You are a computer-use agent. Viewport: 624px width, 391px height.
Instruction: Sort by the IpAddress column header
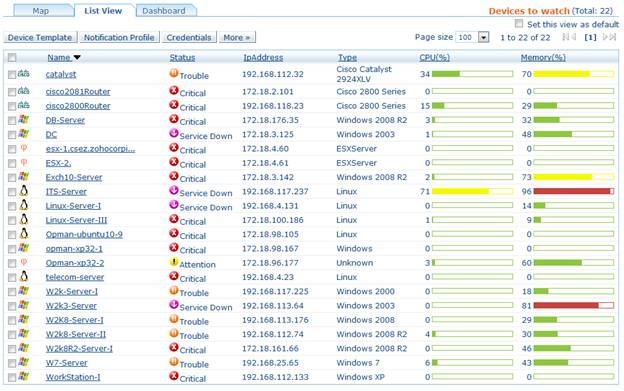coord(263,58)
